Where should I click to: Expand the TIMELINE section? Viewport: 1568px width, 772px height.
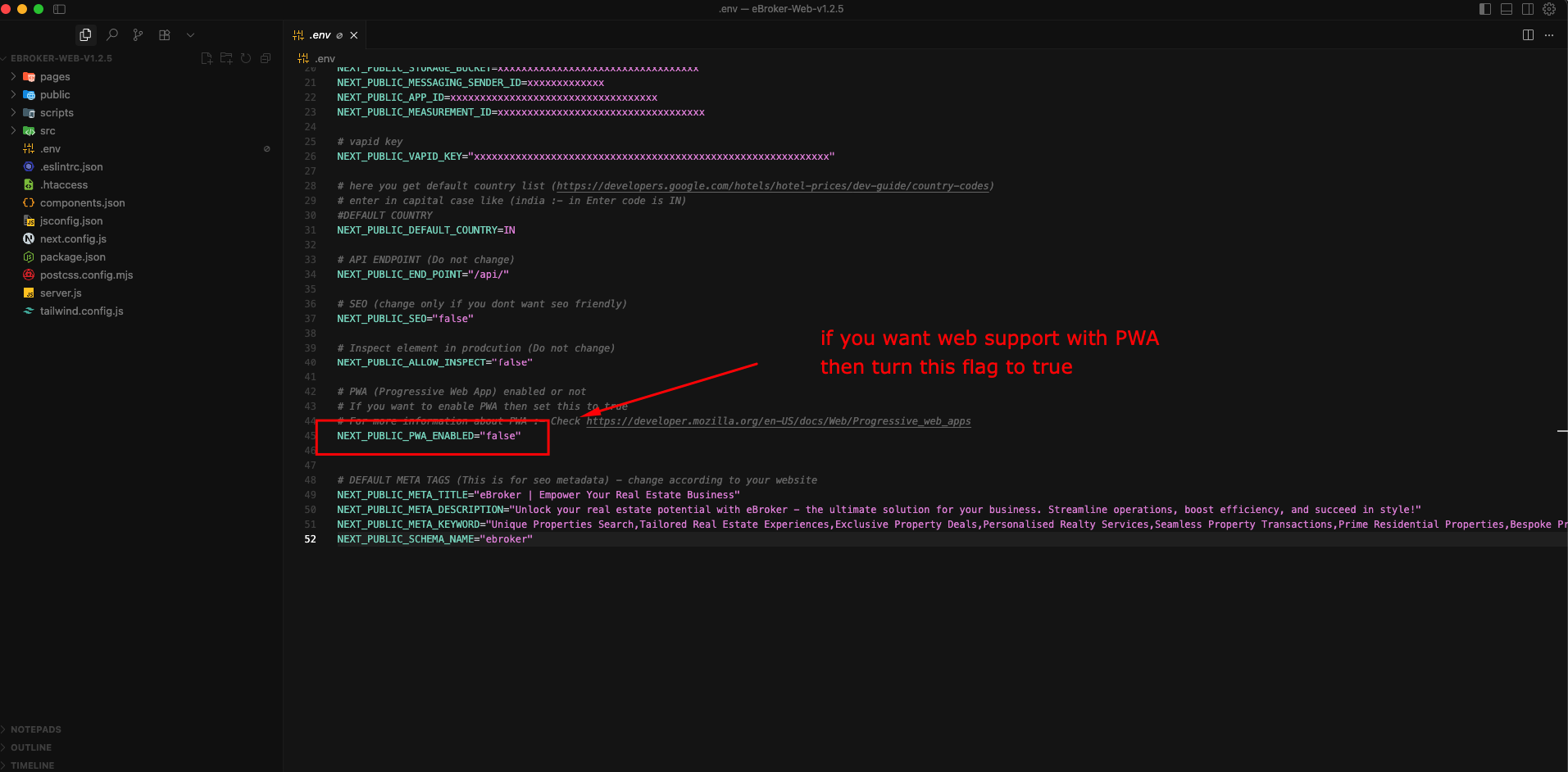point(32,765)
